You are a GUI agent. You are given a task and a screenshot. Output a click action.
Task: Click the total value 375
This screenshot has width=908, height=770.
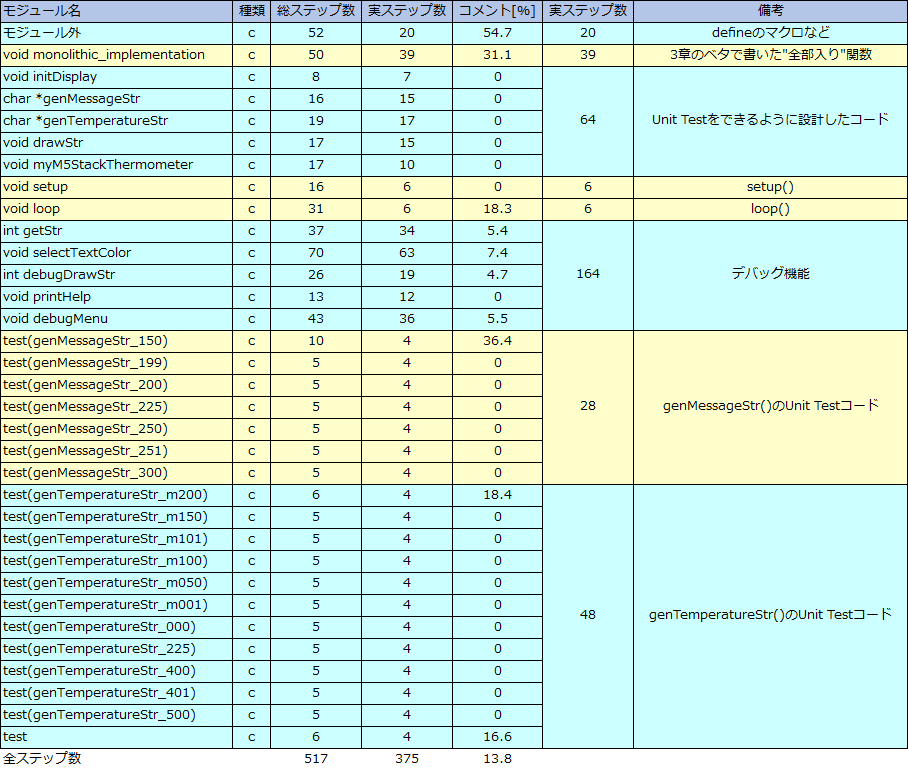coord(407,759)
